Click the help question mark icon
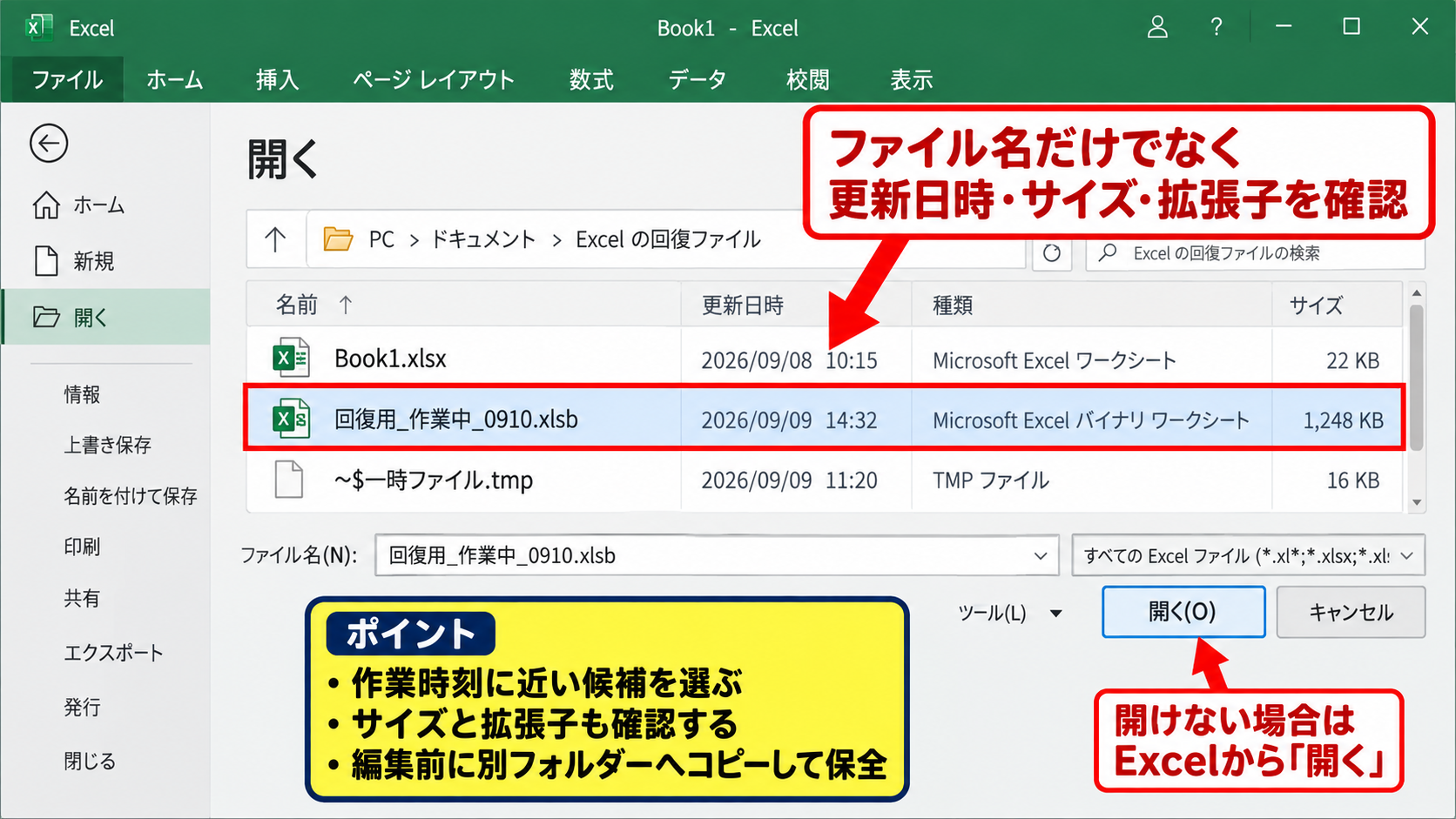This screenshot has width=1456, height=819. (x=1217, y=27)
